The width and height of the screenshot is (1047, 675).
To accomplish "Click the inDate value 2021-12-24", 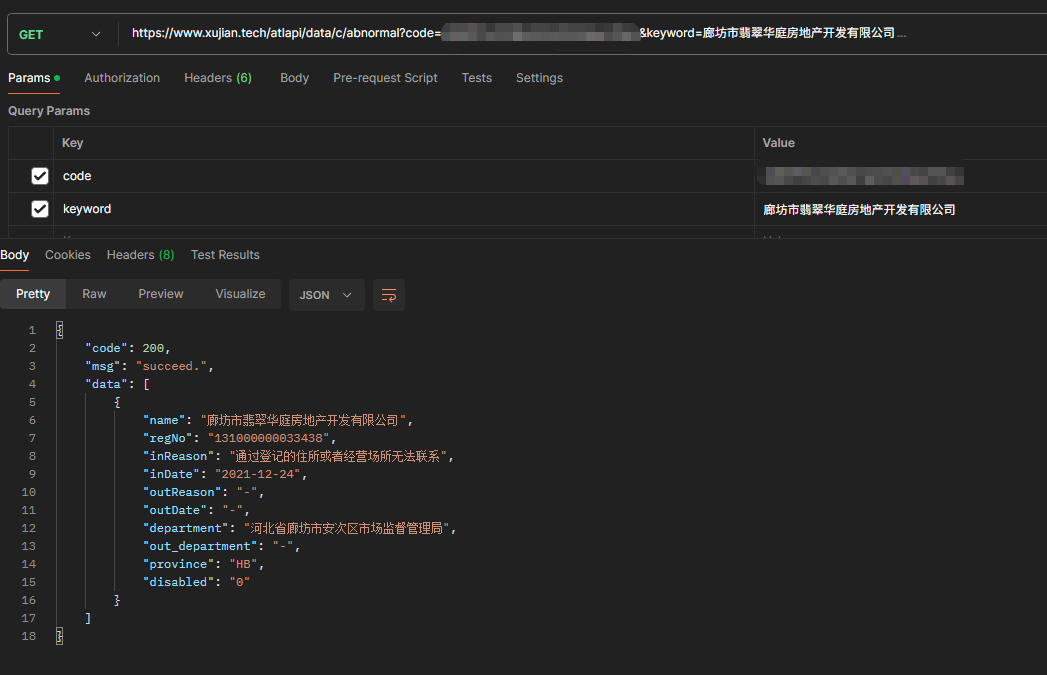I will [258, 474].
